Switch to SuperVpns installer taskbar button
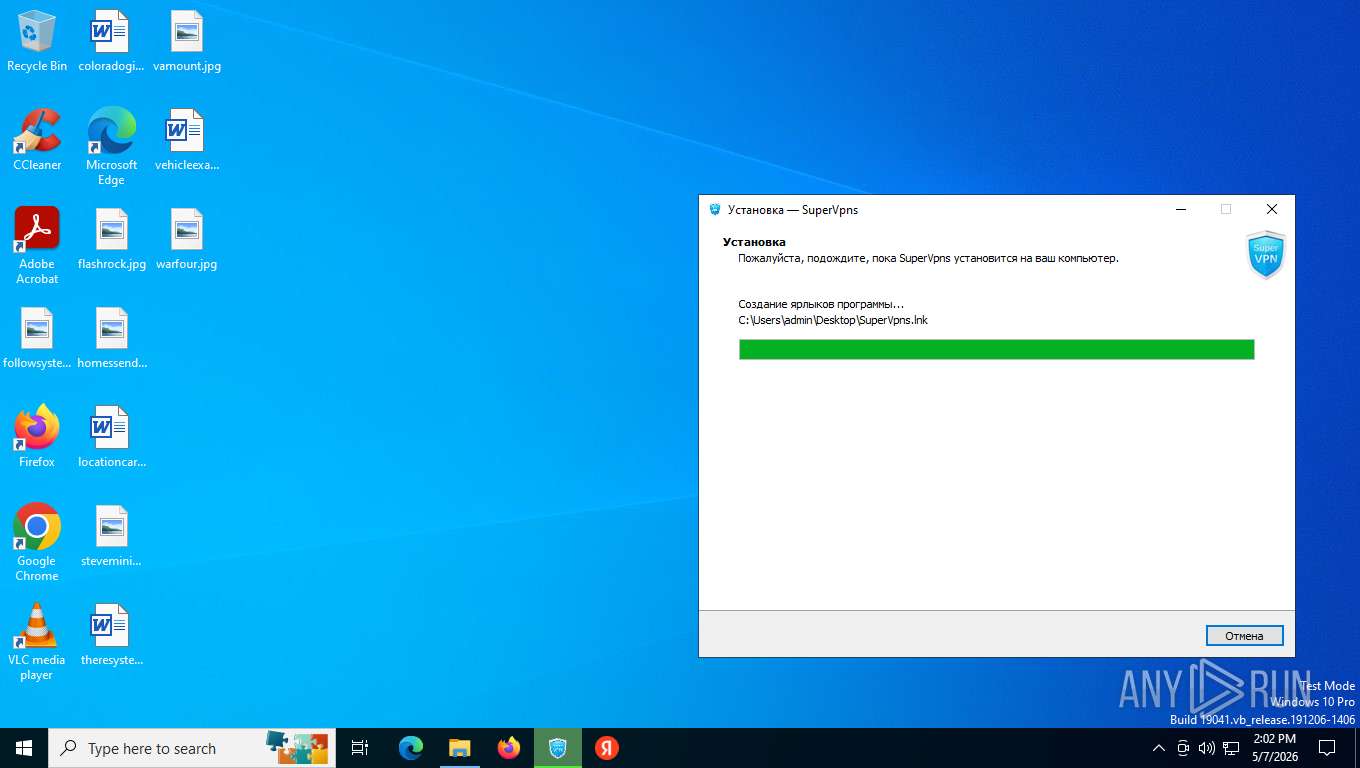This screenshot has height=768, width=1360. tap(558, 748)
